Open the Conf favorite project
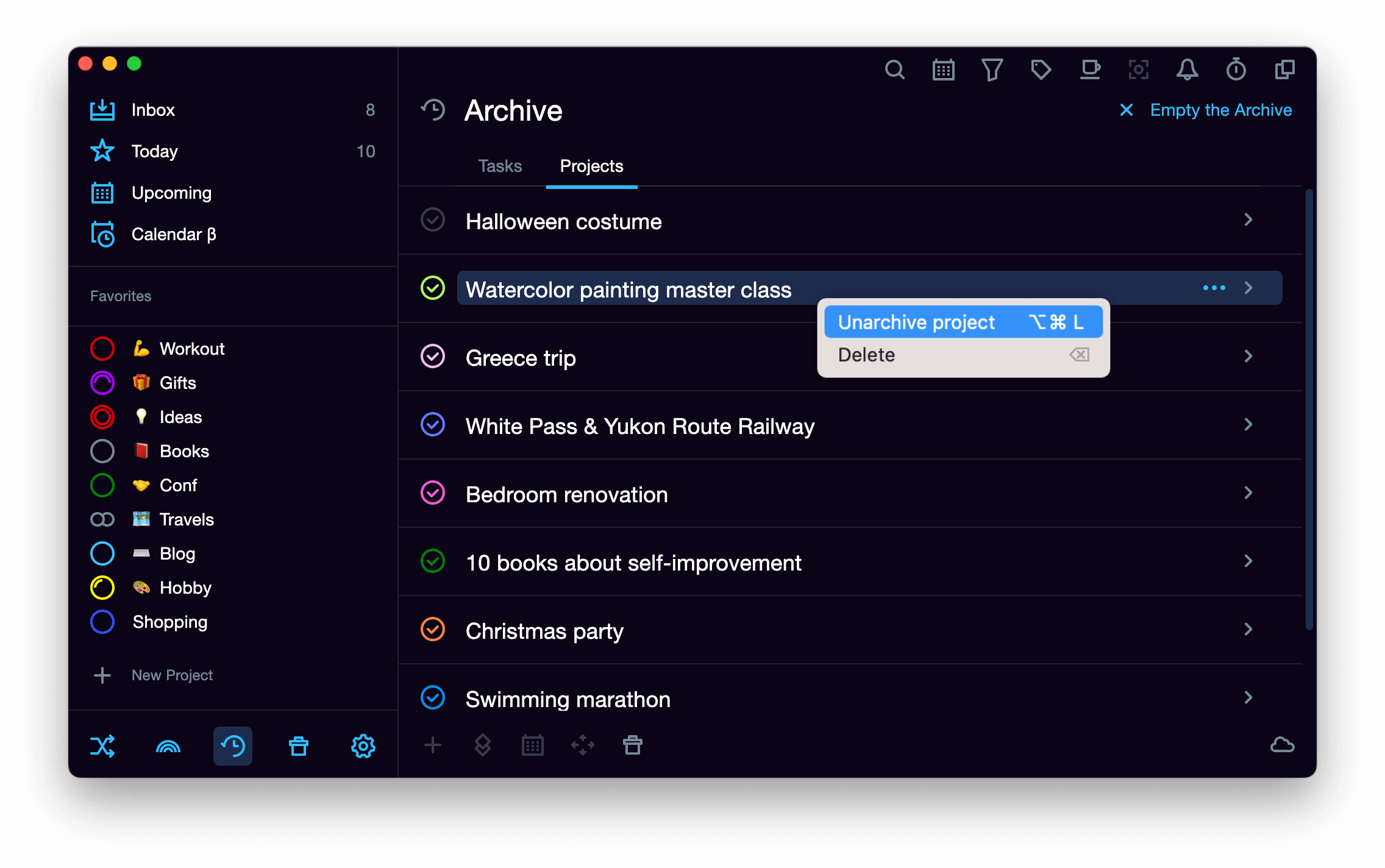 click(233, 485)
